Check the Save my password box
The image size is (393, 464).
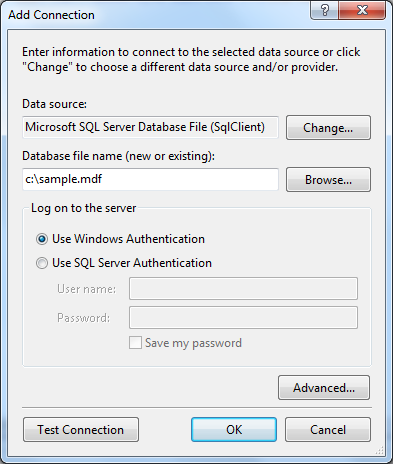point(135,343)
